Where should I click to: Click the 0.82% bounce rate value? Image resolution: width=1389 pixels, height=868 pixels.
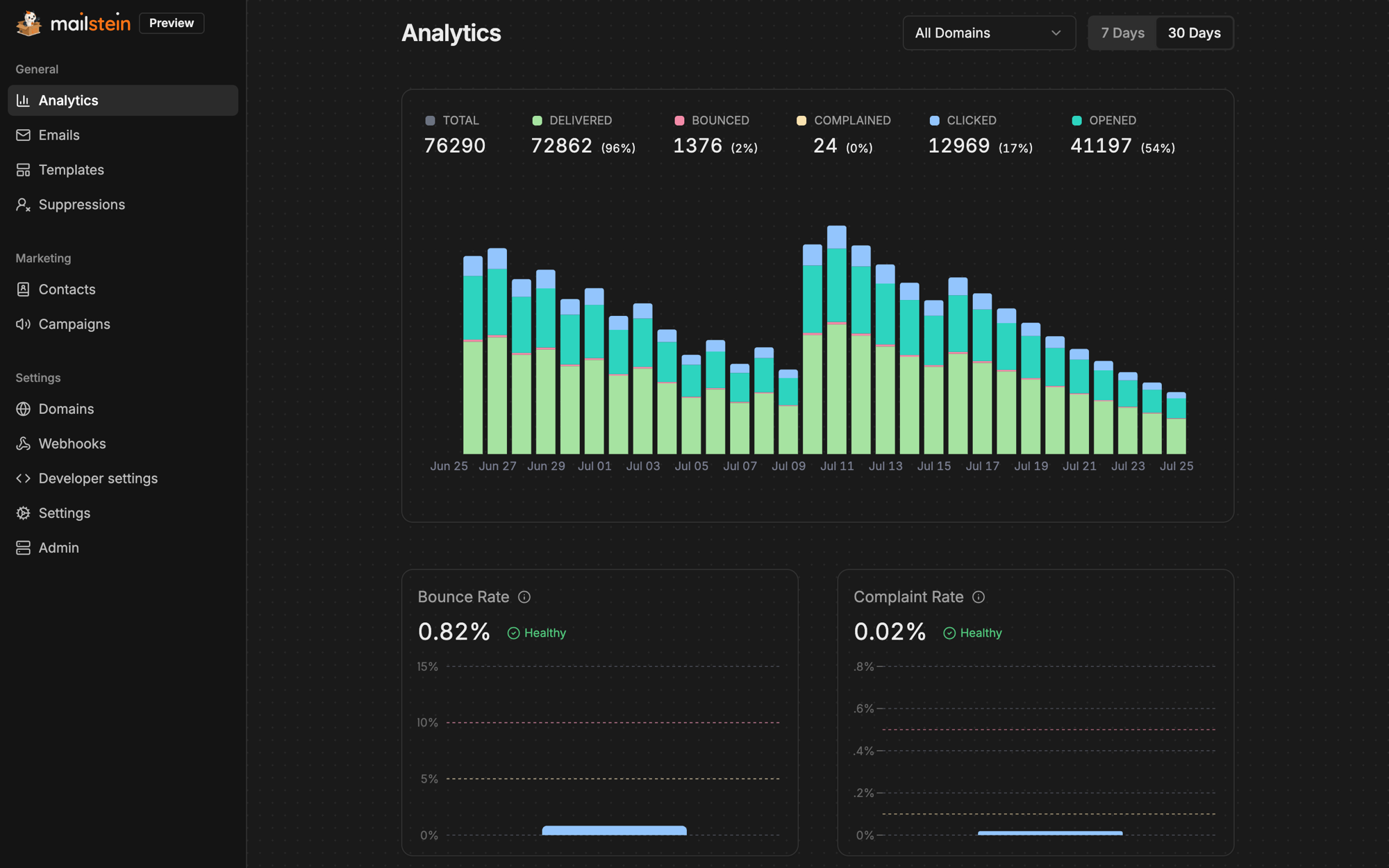click(454, 632)
